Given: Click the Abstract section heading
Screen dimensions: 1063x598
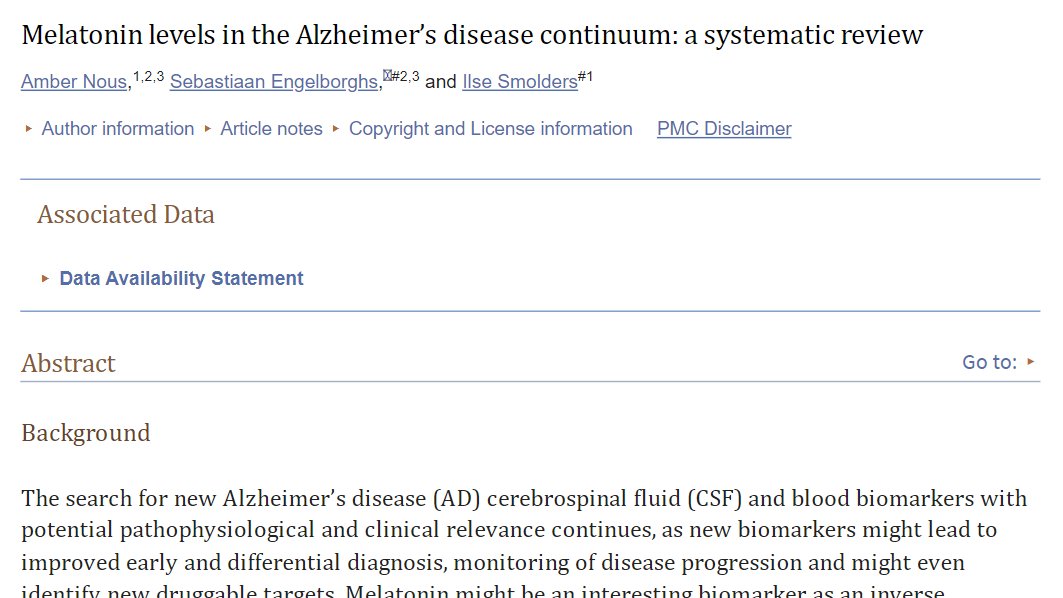Looking at the screenshot, I should pos(68,363).
